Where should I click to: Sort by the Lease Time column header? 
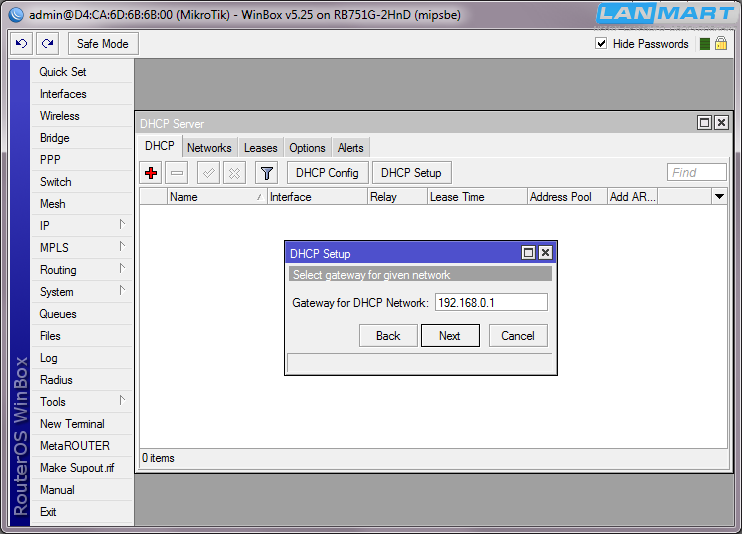tap(477, 196)
